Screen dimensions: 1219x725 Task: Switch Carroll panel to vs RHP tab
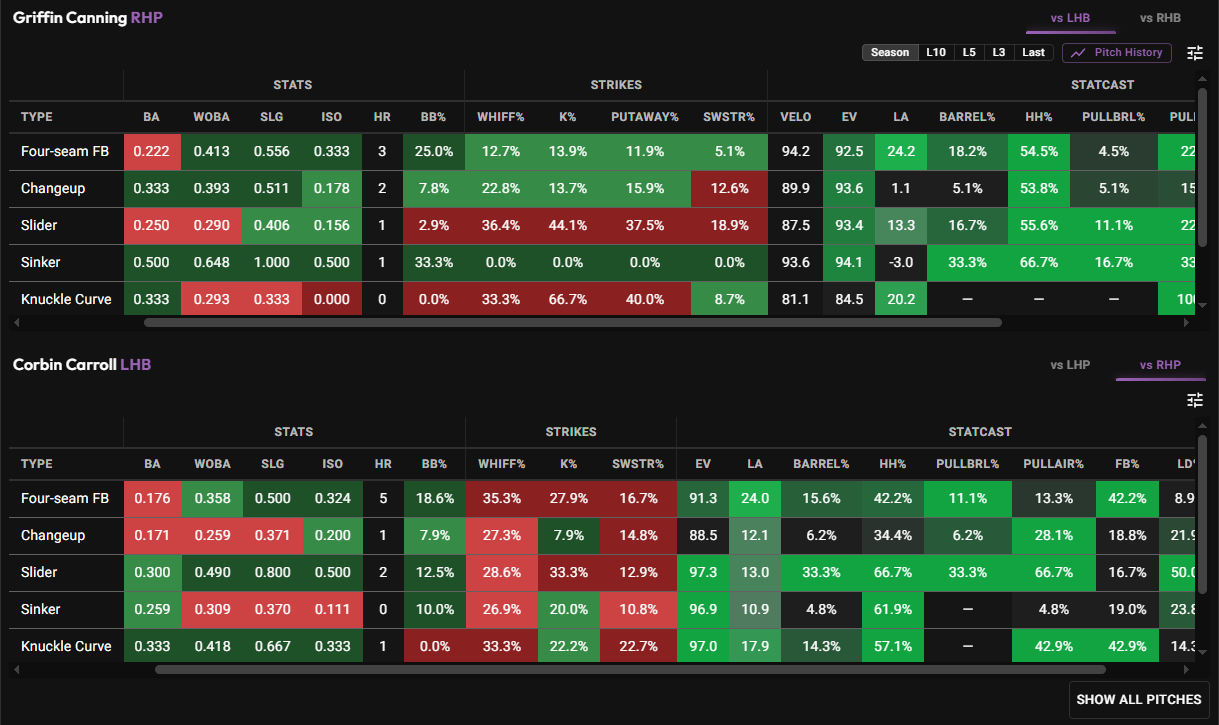pyautogui.click(x=1160, y=365)
